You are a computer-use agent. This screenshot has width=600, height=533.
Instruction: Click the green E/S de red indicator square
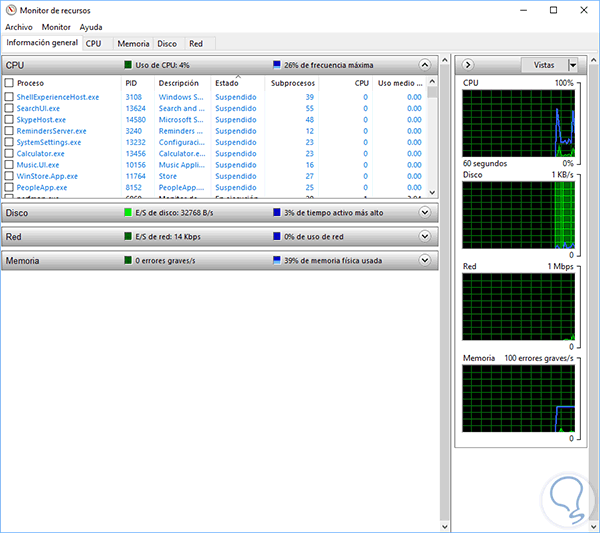click(128, 236)
